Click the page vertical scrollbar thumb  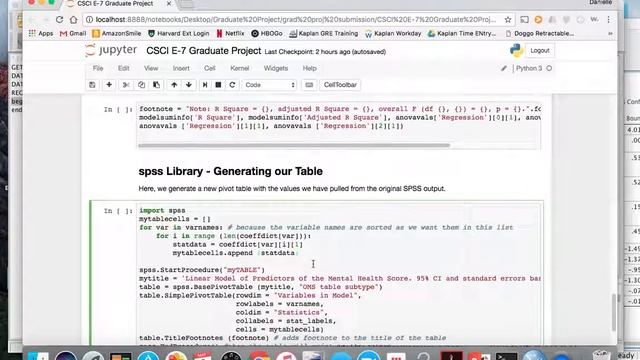613,312
